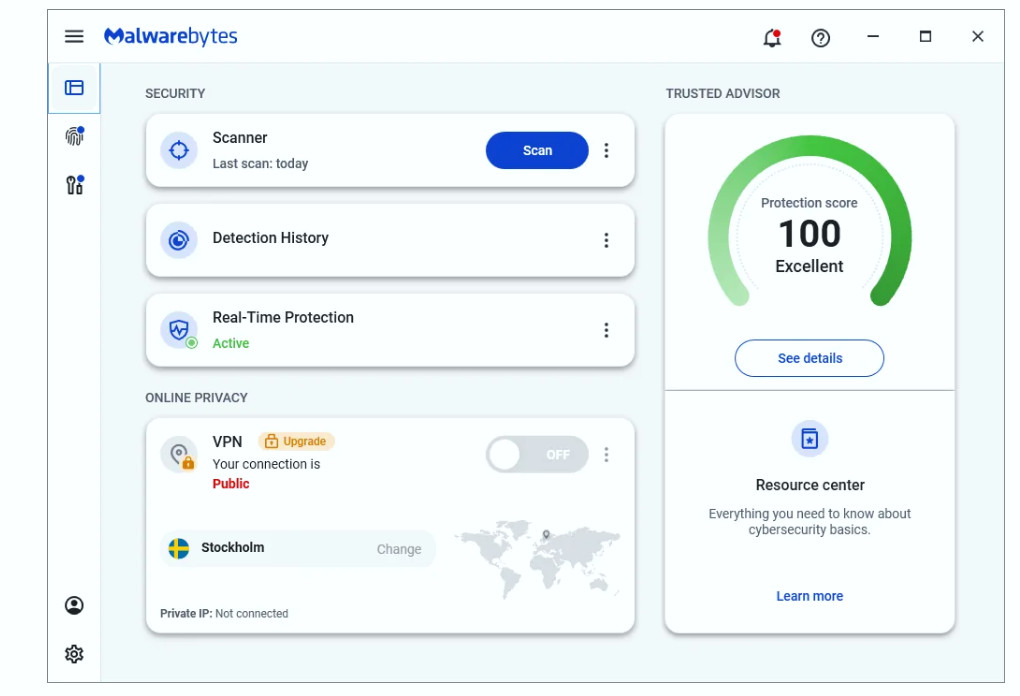Click the Last scan: today text
This screenshot has width=1020, height=696.
click(x=260, y=163)
